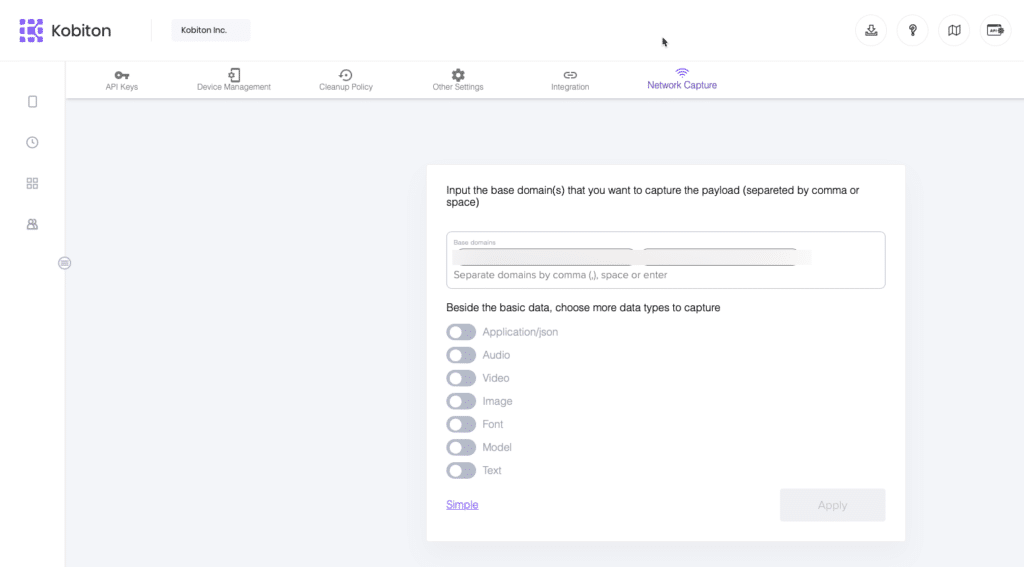
Task: Select Network Capture tab label
Action: click(682, 86)
